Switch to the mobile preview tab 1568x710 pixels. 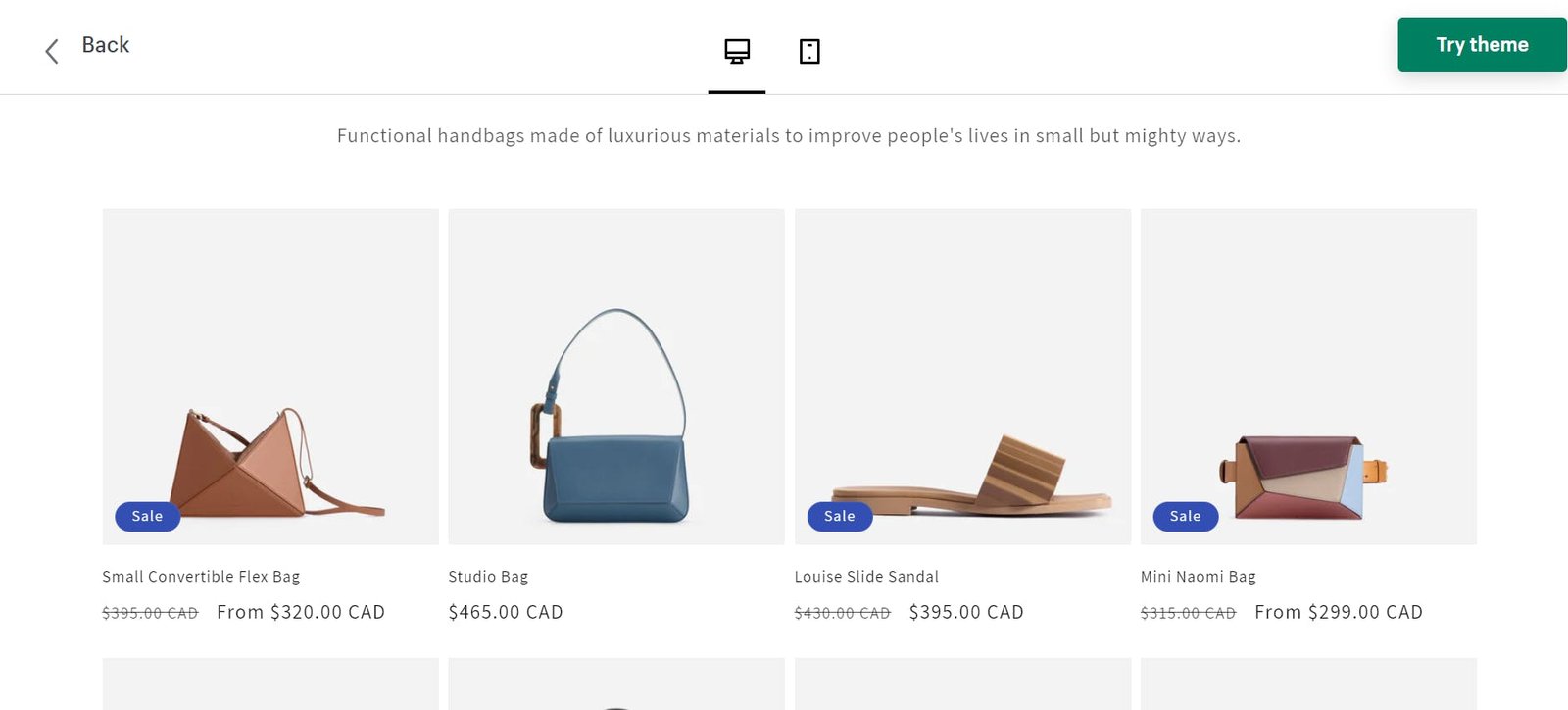(x=808, y=53)
